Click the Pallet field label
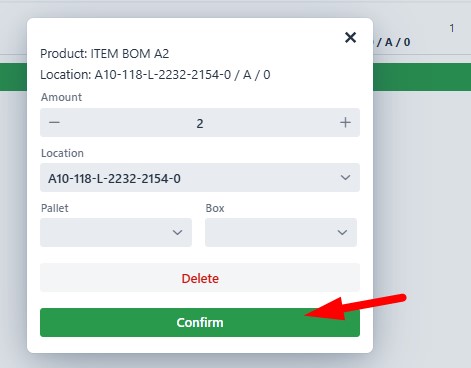 (55, 208)
